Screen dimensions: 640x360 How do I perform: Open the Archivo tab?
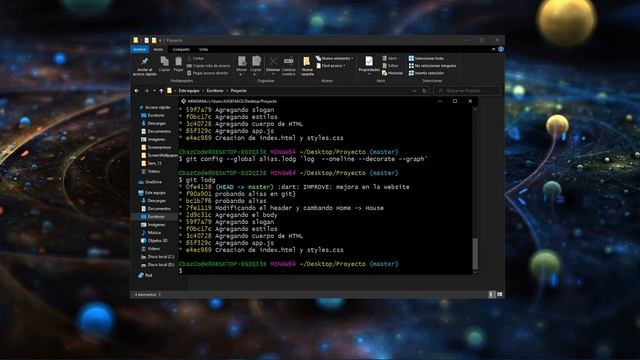tap(140, 49)
